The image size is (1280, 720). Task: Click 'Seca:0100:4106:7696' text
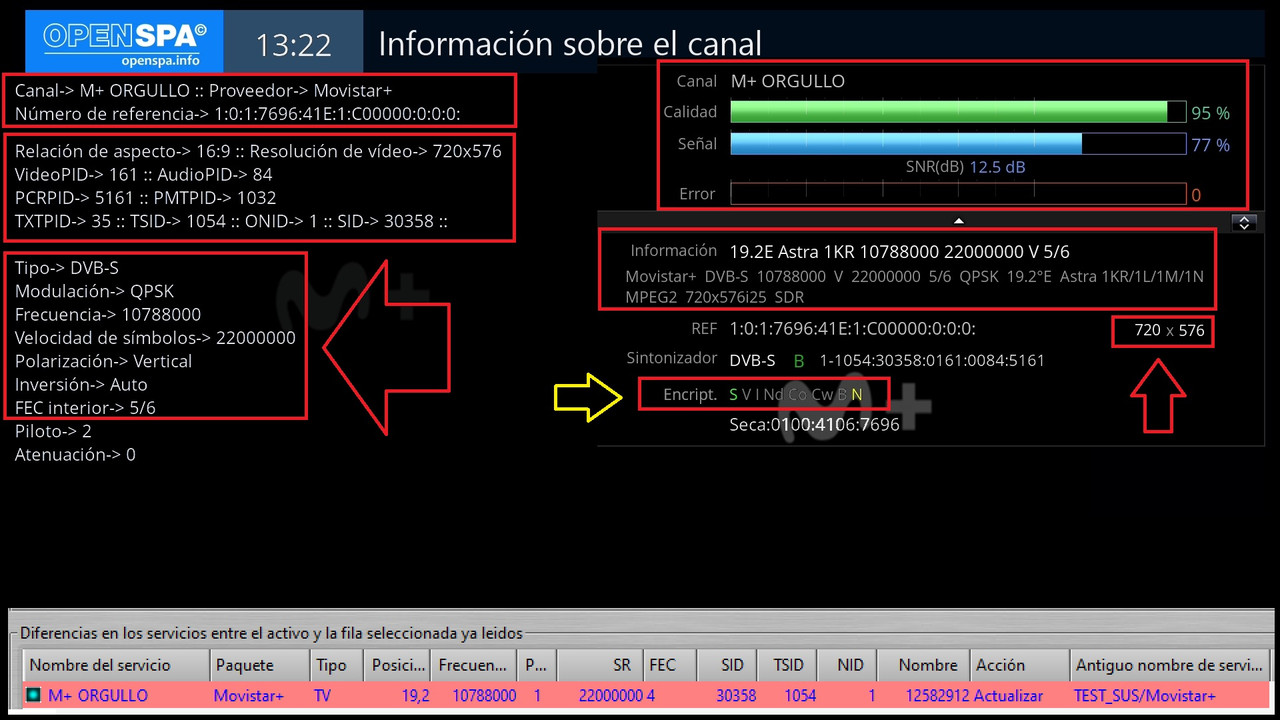[814, 425]
